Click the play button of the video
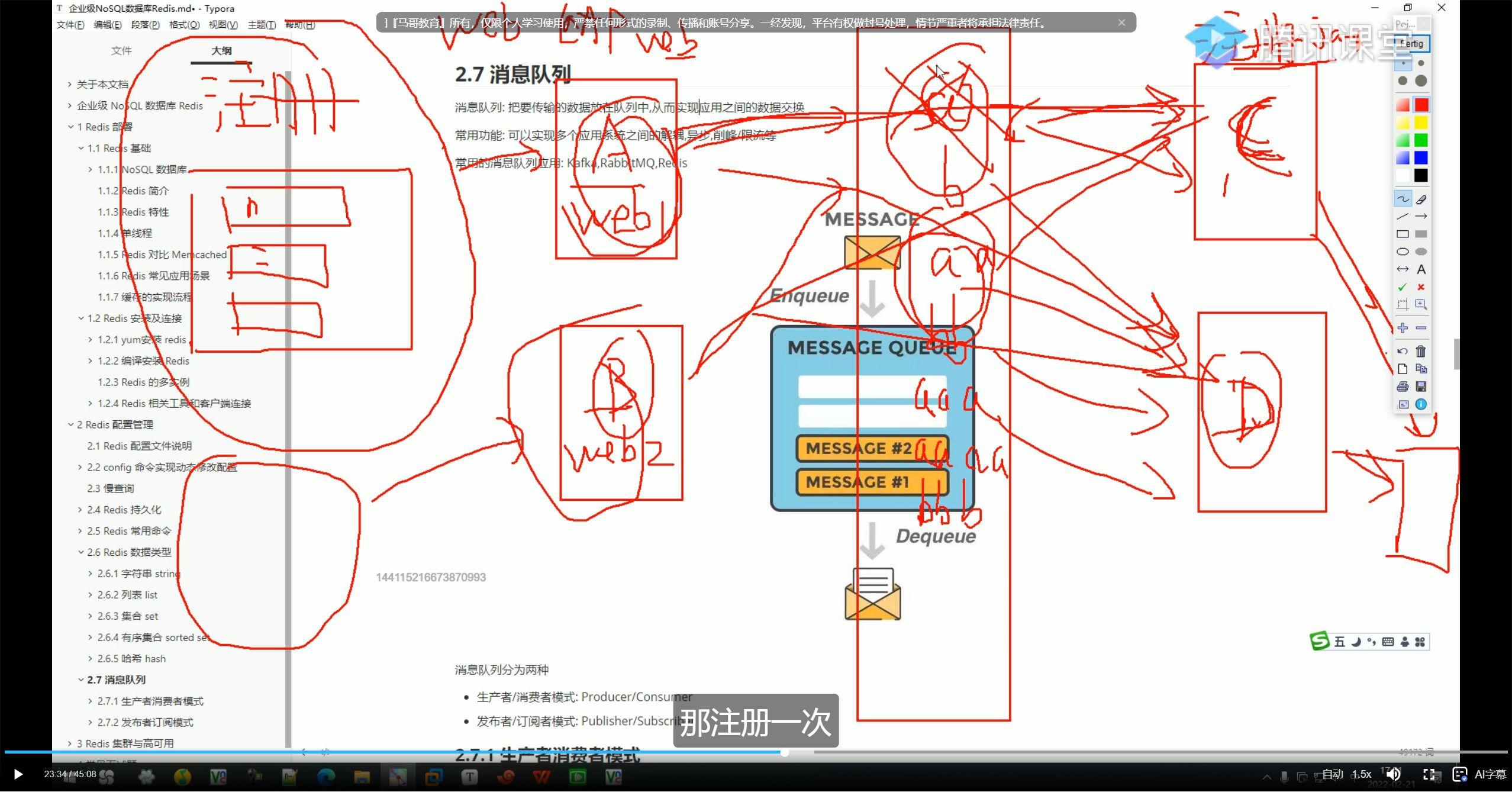 click(18, 774)
